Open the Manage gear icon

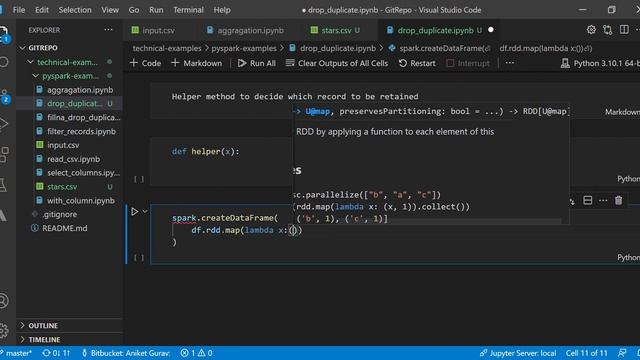pos(4,330)
